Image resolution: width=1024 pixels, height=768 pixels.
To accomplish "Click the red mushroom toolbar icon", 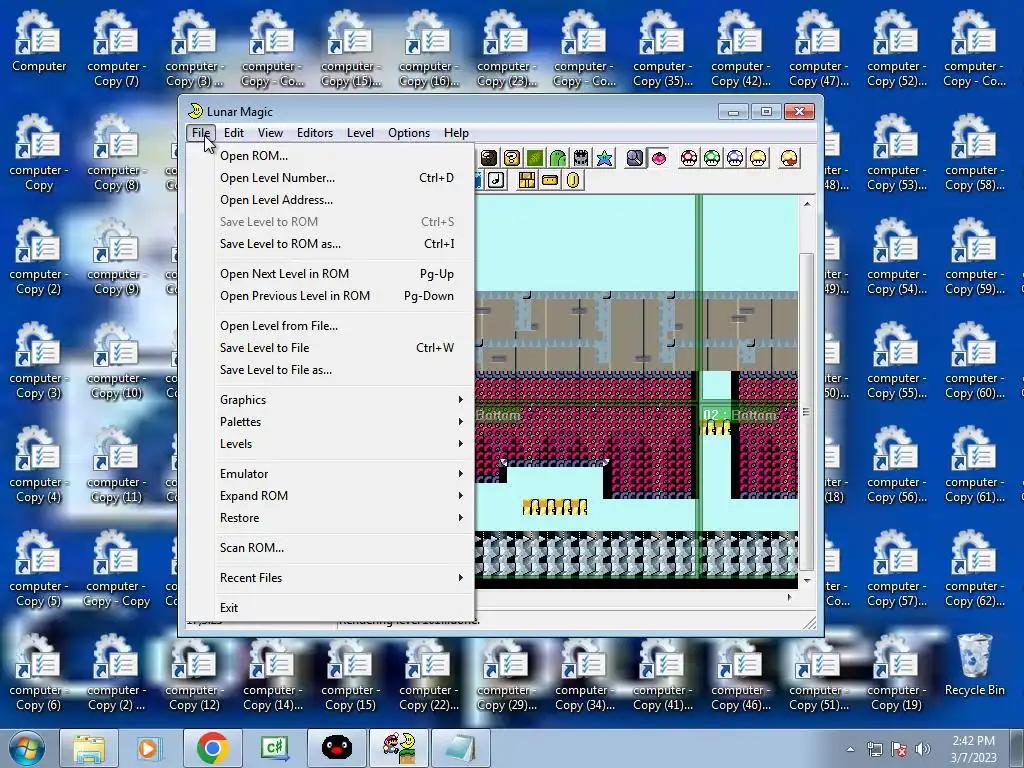I will coord(689,158).
